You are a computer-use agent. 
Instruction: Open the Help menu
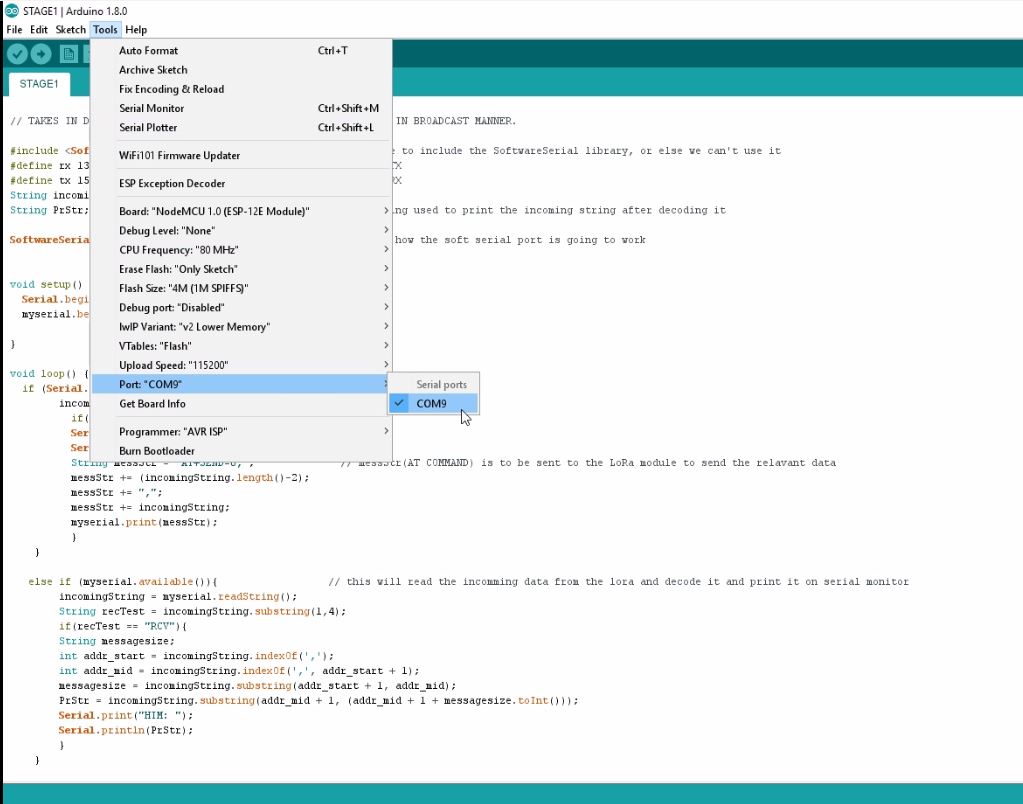(136, 29)
